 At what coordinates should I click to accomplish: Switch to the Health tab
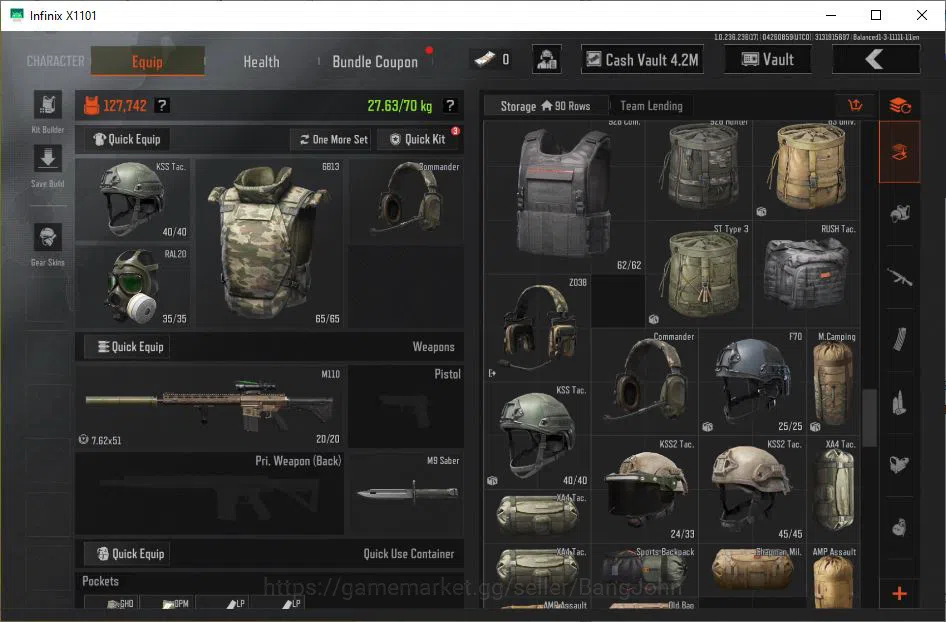pyautogui.click(x=261, y=62)
